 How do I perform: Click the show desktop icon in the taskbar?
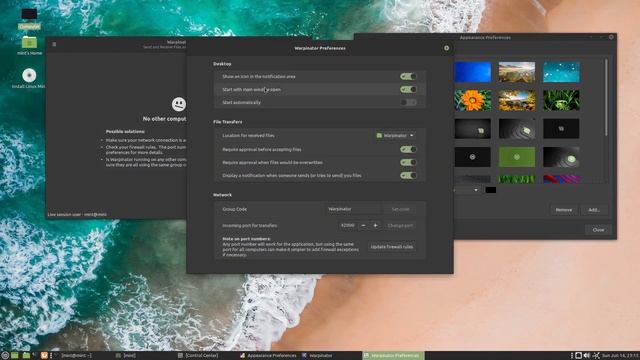[x=15, y=356]
